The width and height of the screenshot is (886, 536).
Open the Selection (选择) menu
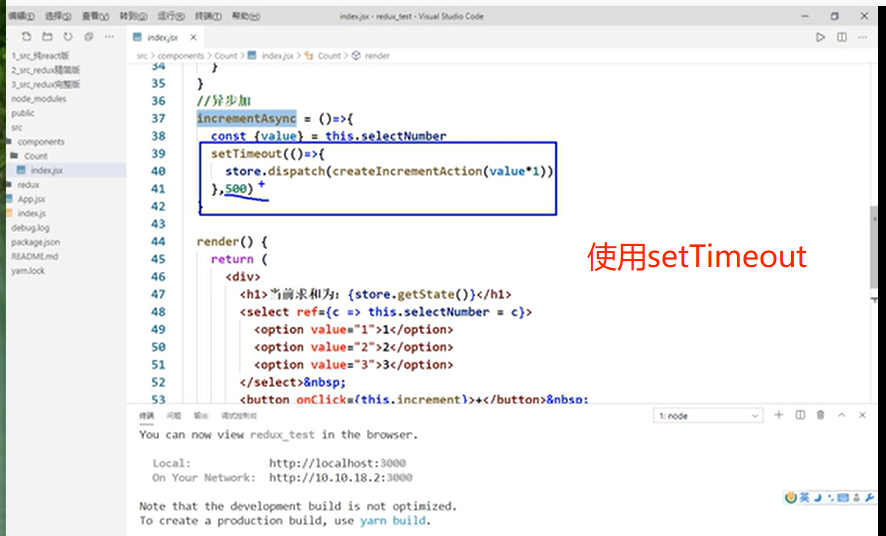(58, 16)
